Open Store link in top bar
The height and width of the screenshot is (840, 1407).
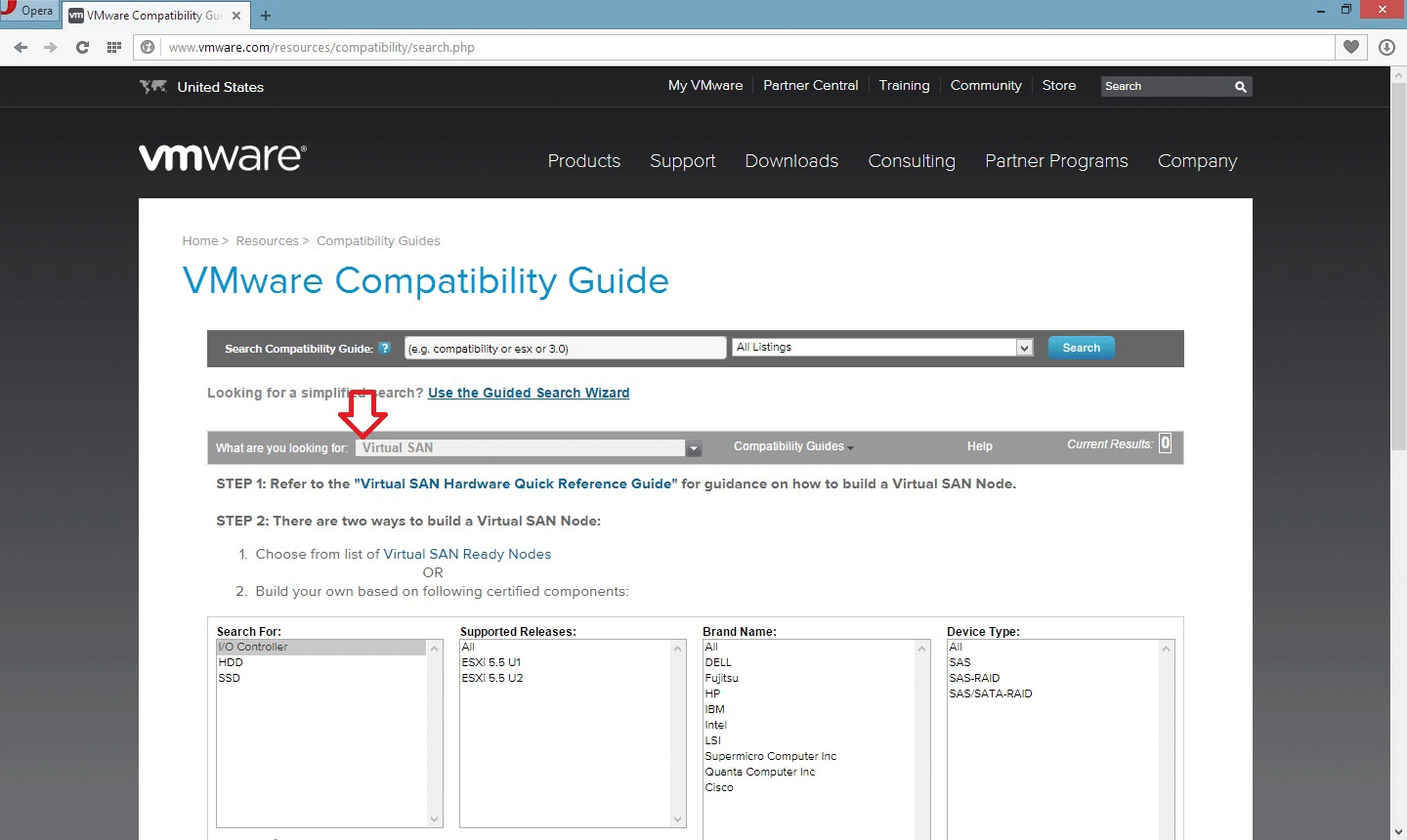pos(1059,86)
